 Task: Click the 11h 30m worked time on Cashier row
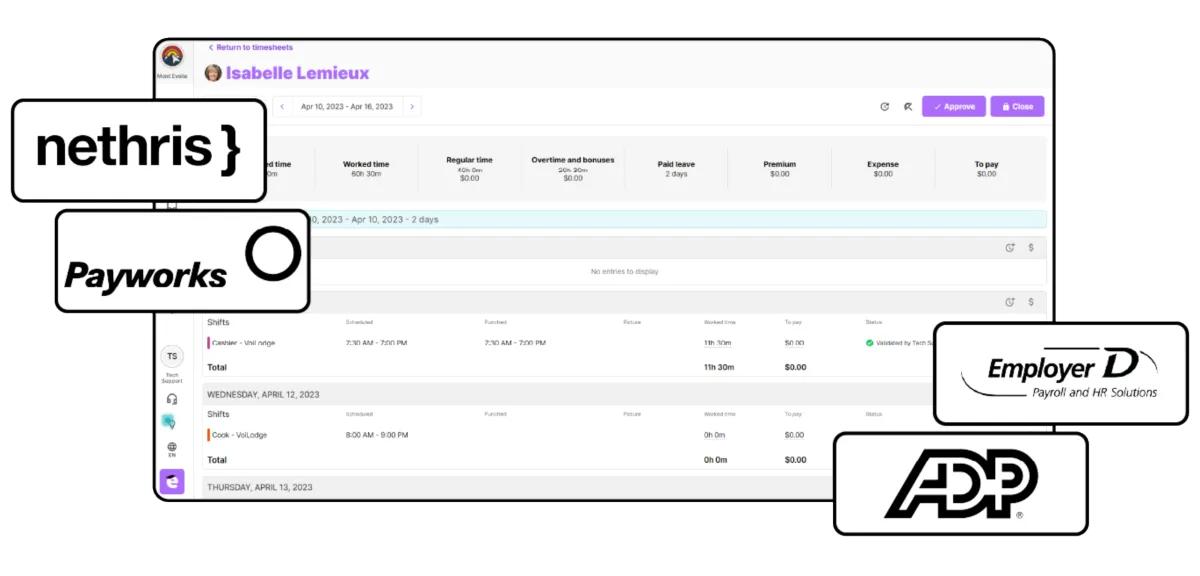pos(718,343)
